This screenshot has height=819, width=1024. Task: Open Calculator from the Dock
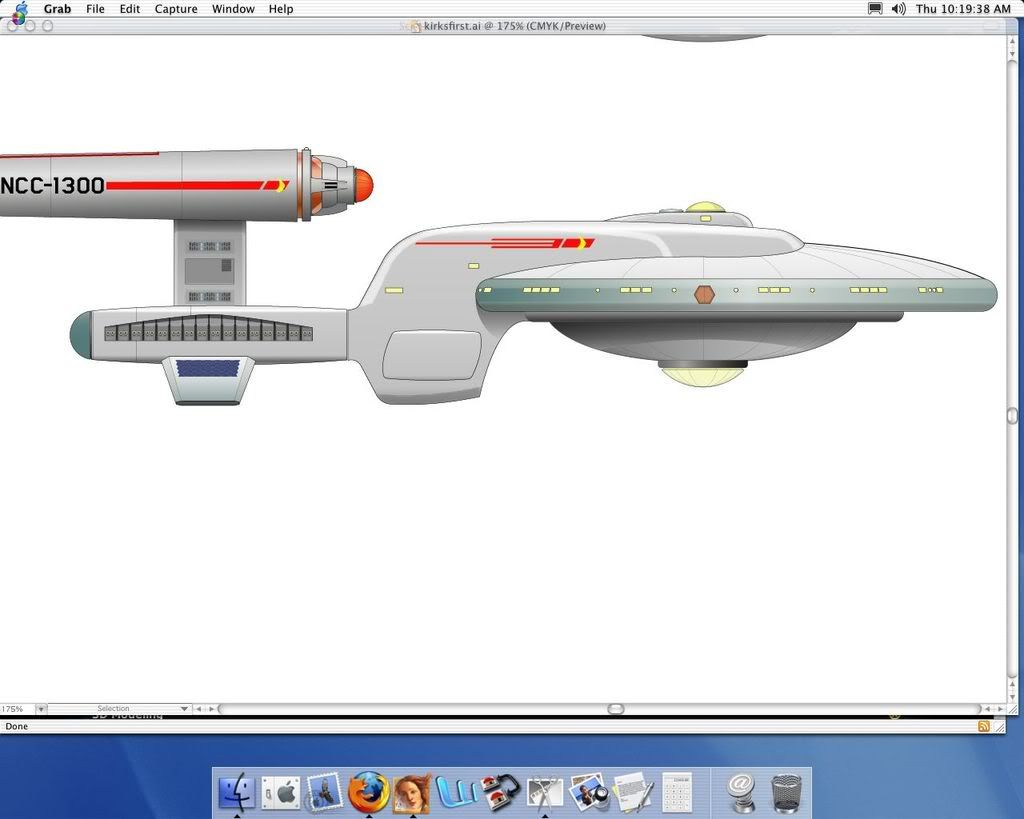coord(677,792)
